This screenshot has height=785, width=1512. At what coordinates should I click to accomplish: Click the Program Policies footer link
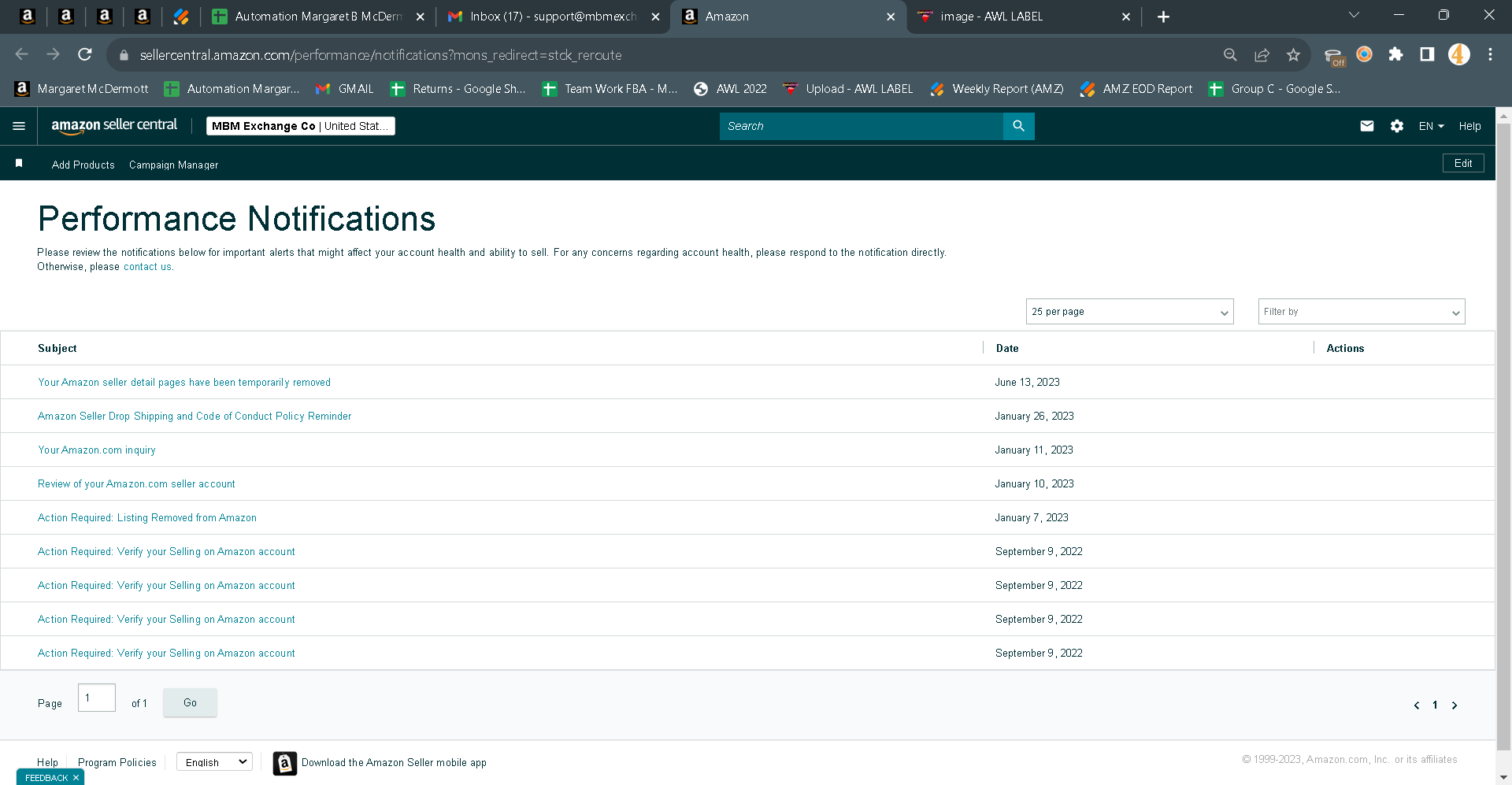(x=117, y=763)
